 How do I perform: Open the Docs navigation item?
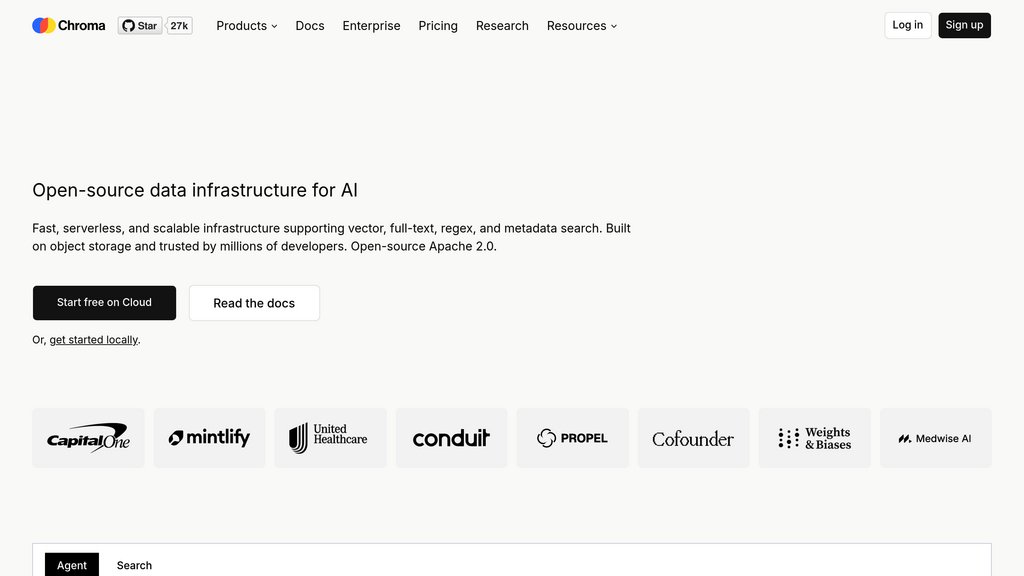[x=310, y=26]
